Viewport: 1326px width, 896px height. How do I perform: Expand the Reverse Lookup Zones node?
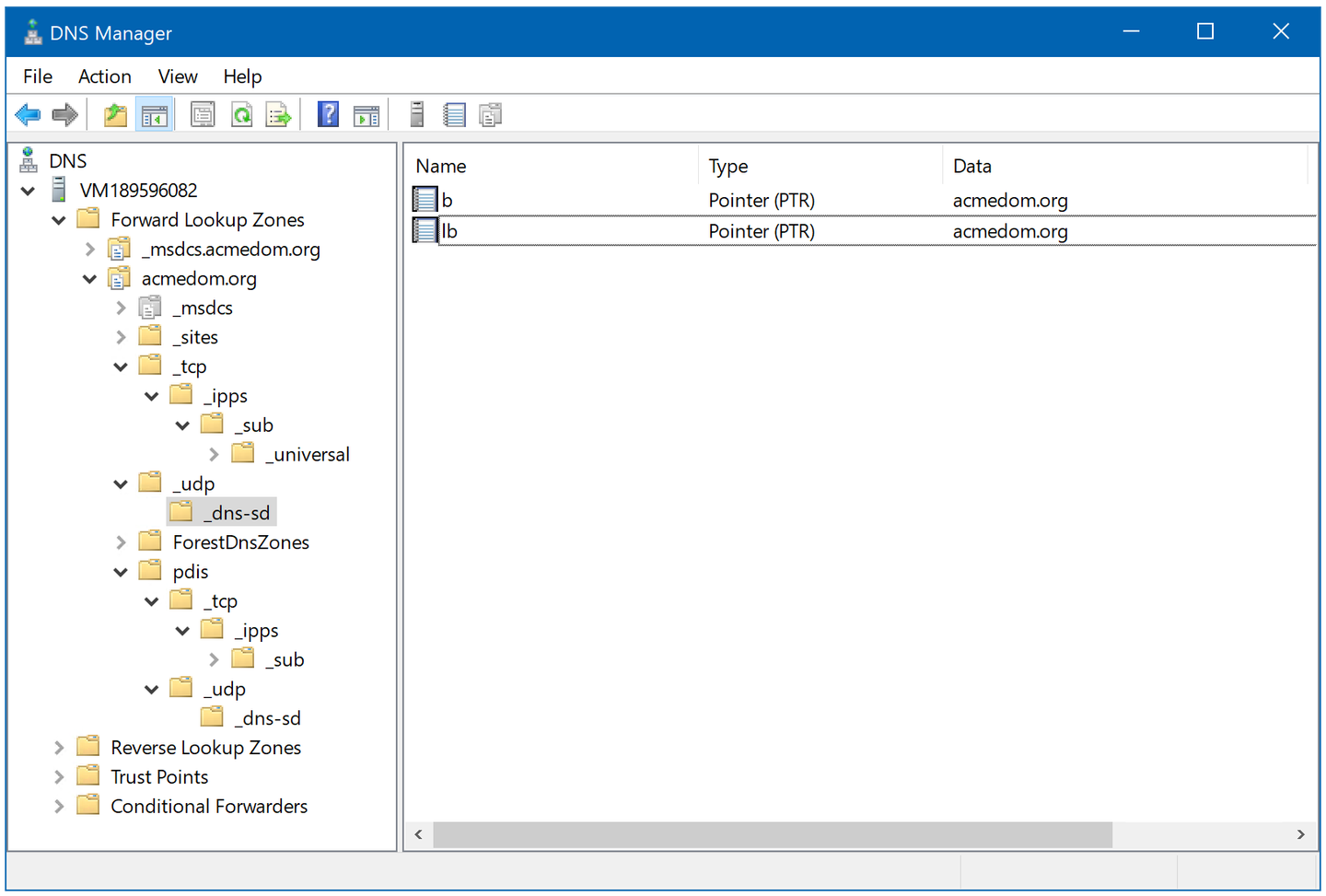pos(59,748)
